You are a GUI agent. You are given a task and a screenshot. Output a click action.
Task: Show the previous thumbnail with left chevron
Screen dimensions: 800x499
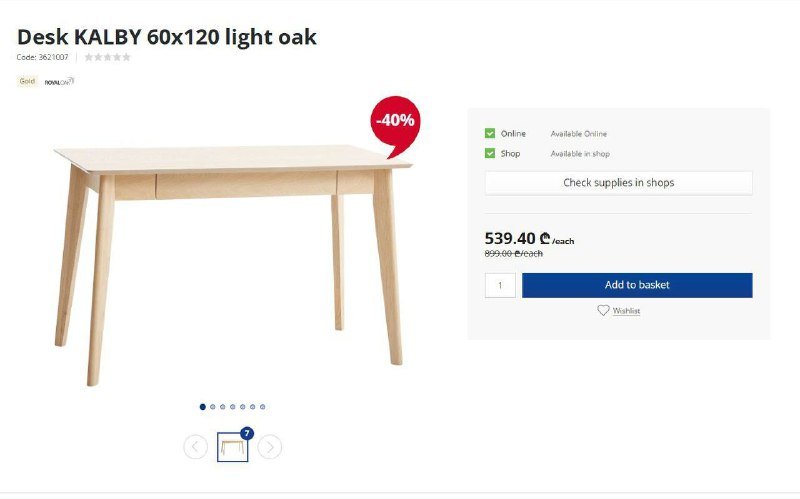click(196, 447)
